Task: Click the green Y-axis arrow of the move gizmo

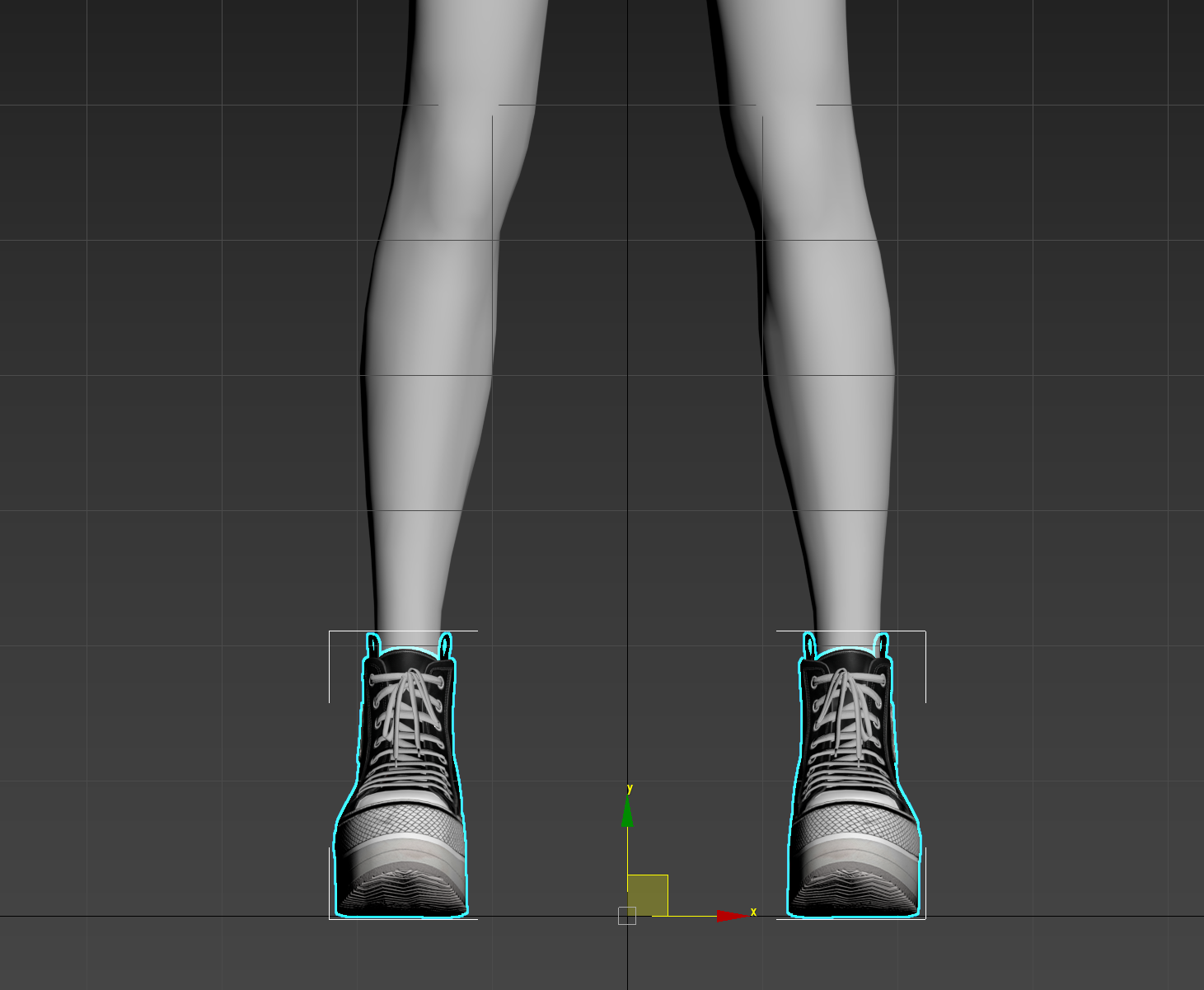Action: 627,812
